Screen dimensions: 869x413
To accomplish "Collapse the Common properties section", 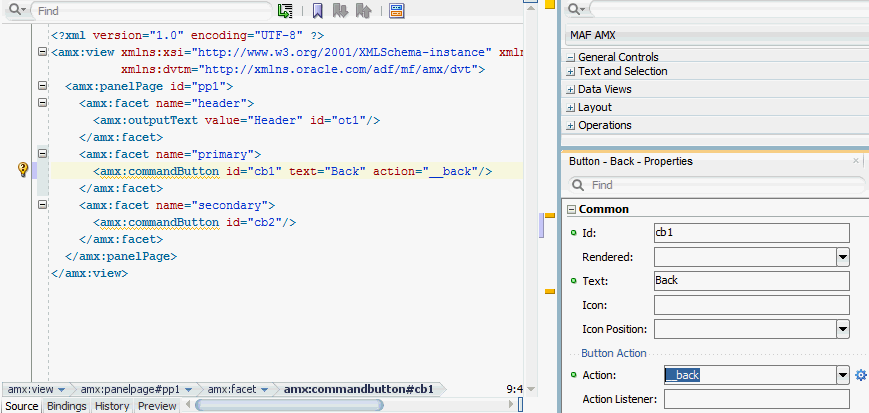I will 572,210.
